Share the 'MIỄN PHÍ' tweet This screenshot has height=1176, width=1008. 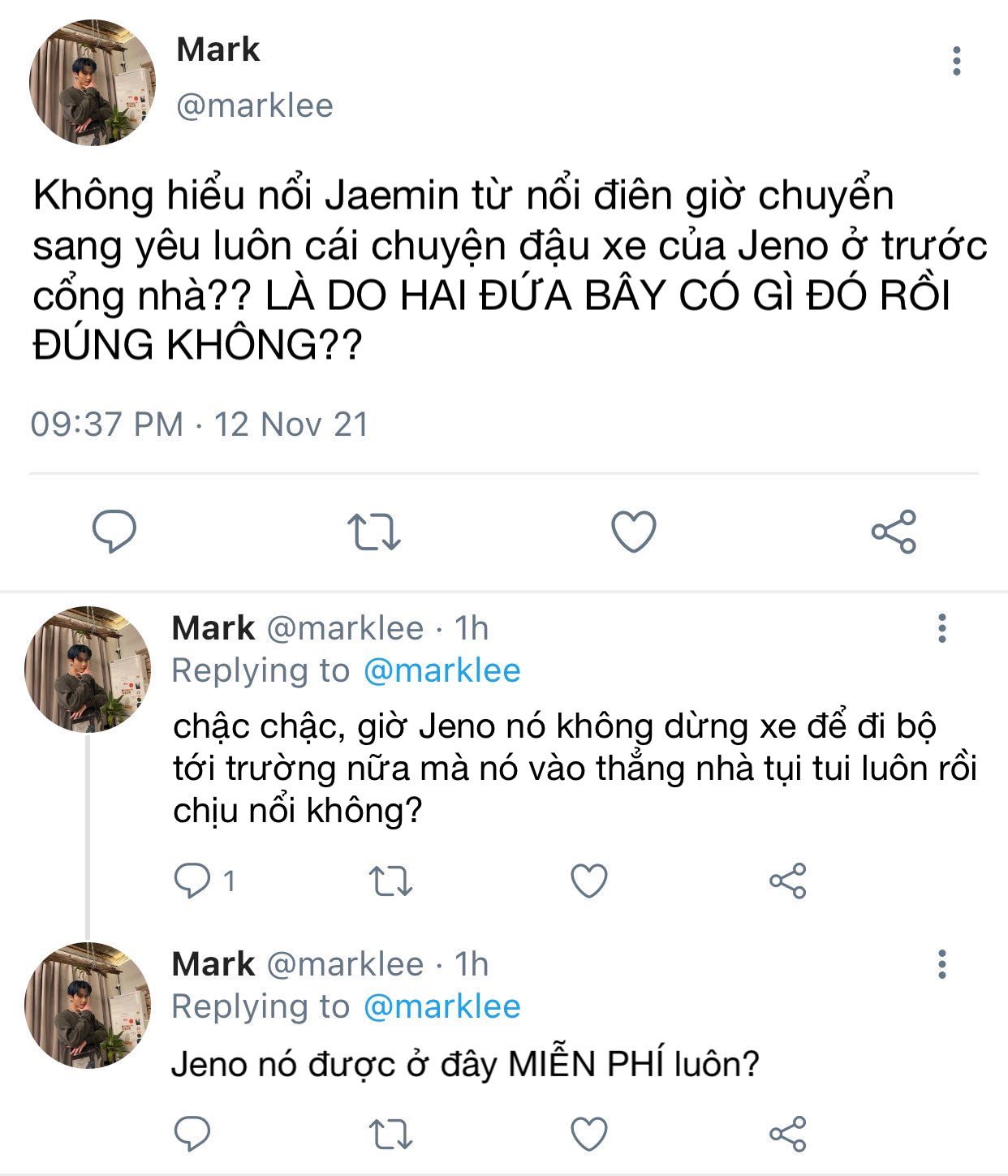787,1134
